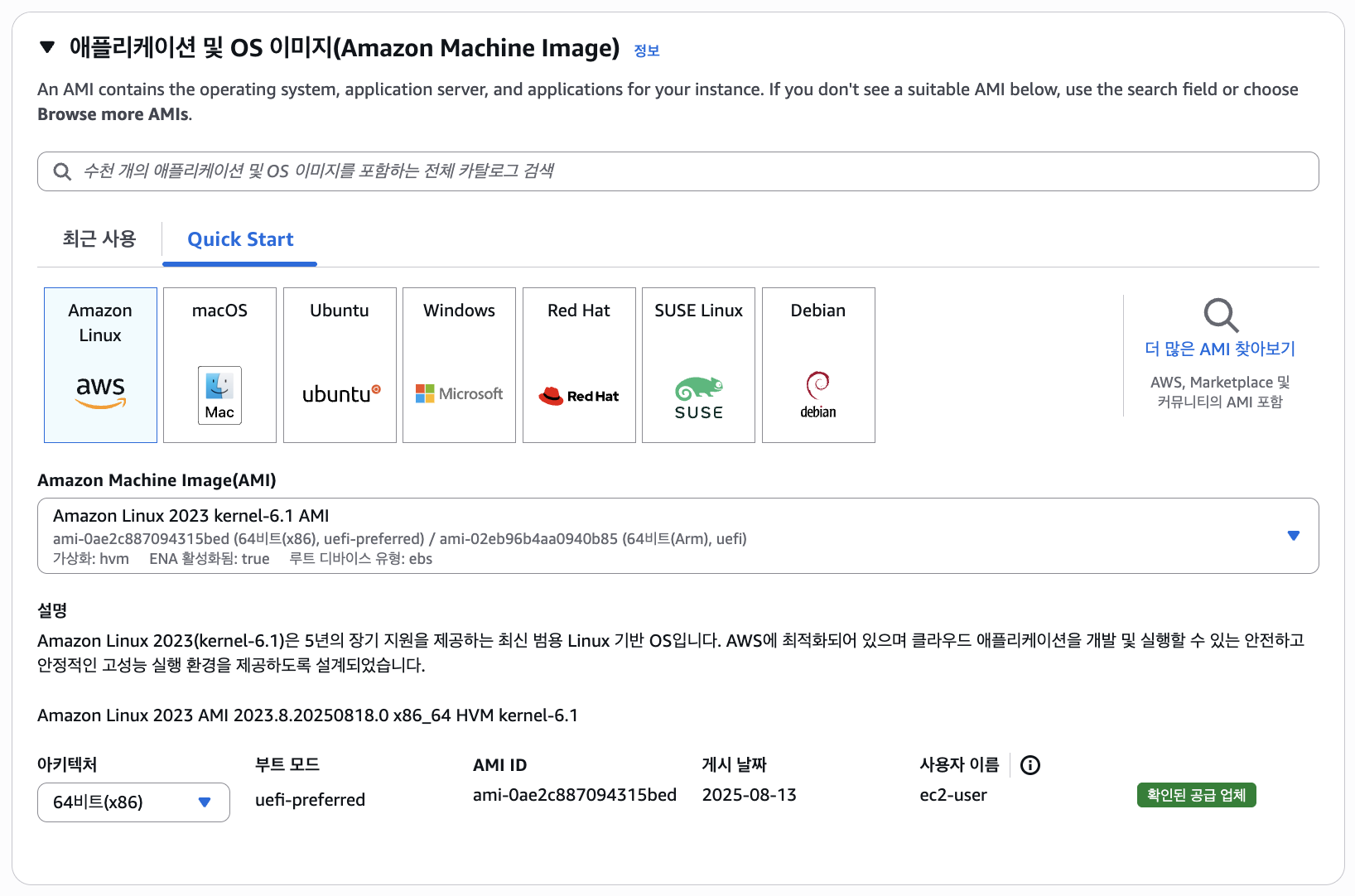The image size is (1355, 896).
Task: Choose the Red Hat logo tile
Action: pos(579,365)
